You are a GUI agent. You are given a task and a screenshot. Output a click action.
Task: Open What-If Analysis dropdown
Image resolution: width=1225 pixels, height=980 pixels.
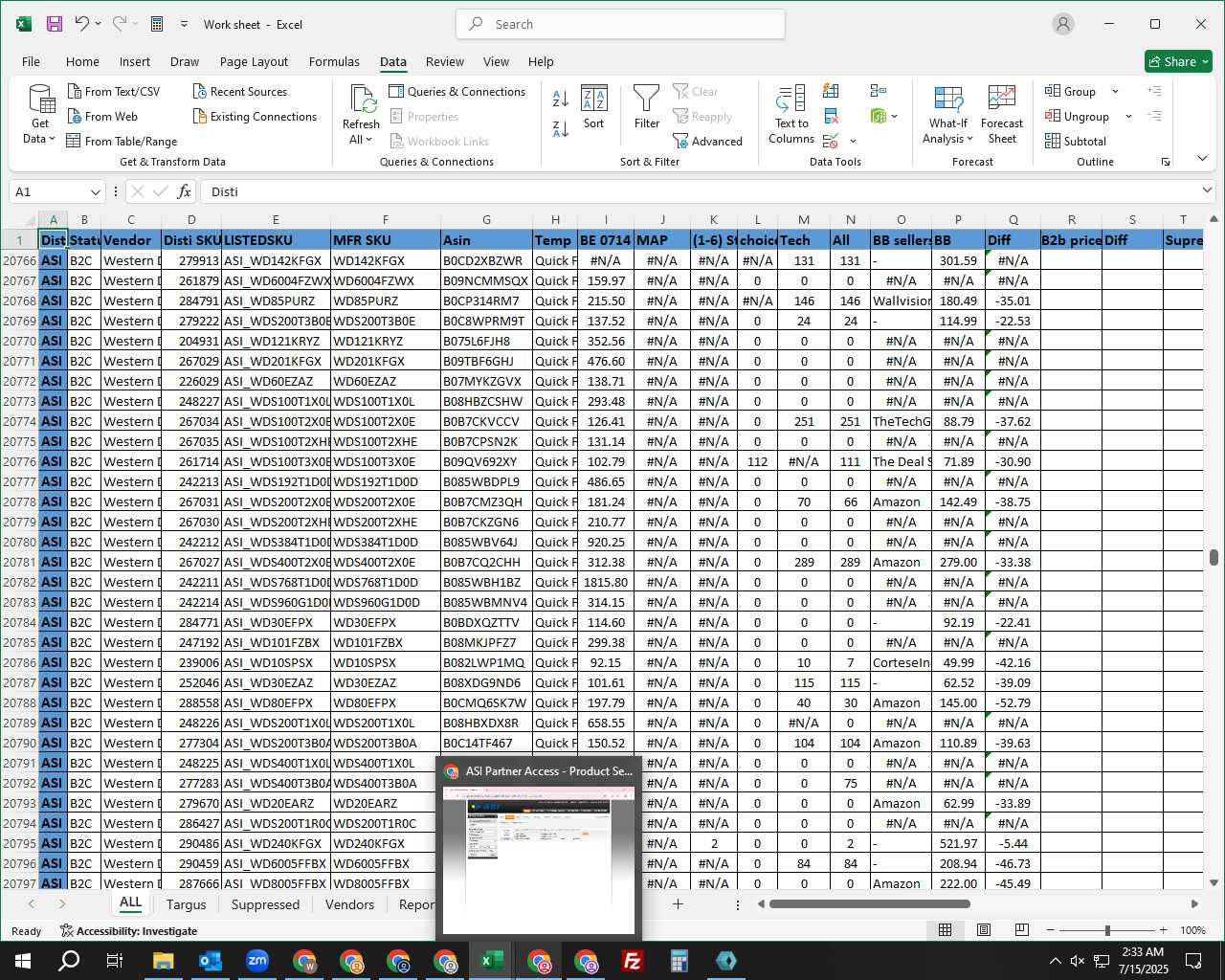pyautogui.click(x=947, y=115)
